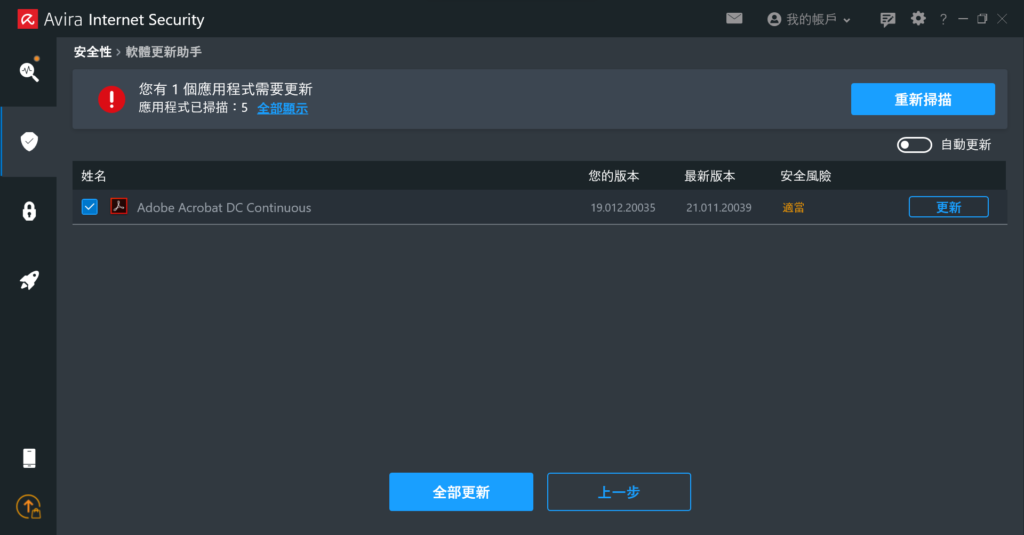Click the 適當 risk label
Viewport: 1024px width, 535px height.
tap(793, 208)
